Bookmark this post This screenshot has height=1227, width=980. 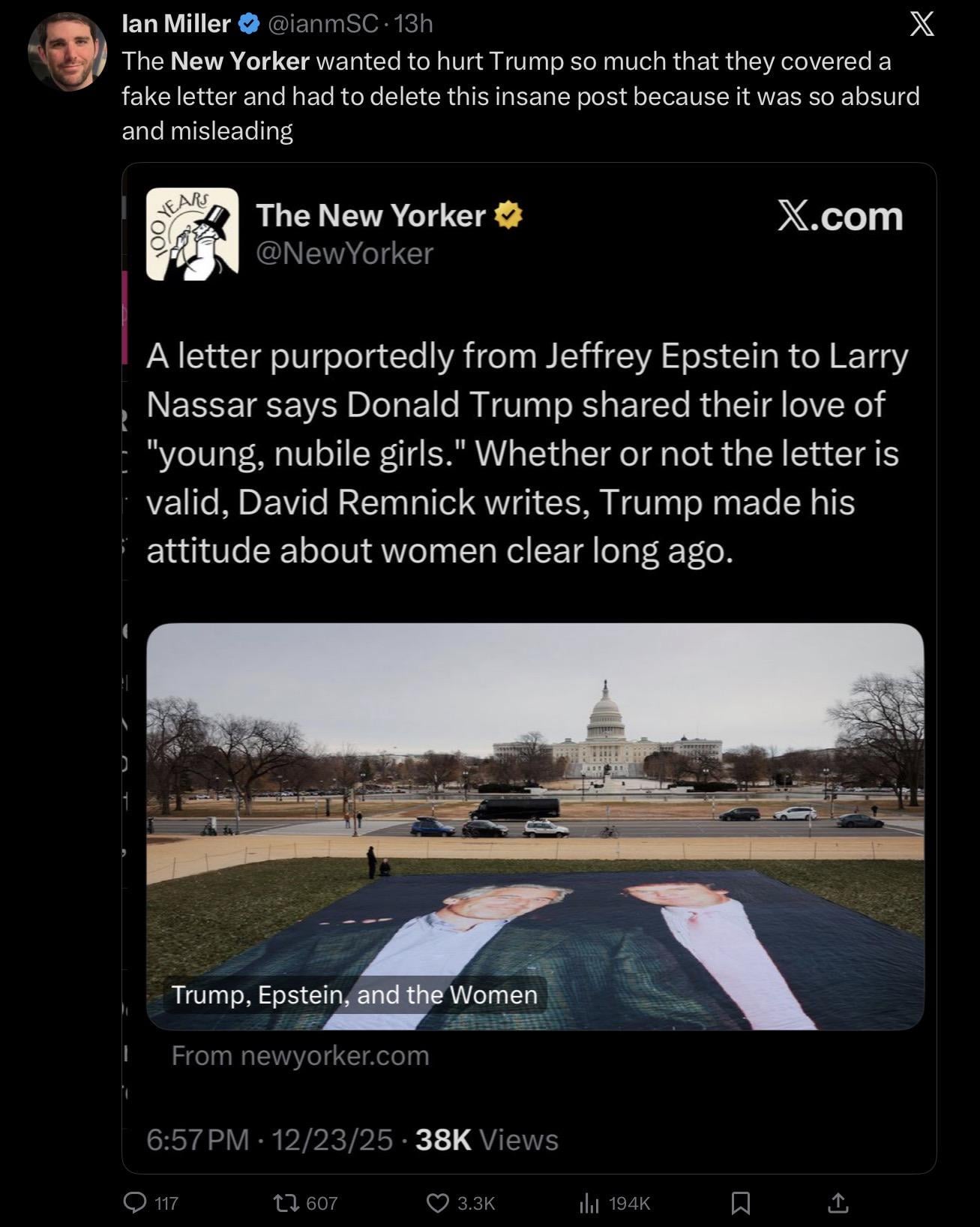click(740, 1203)
